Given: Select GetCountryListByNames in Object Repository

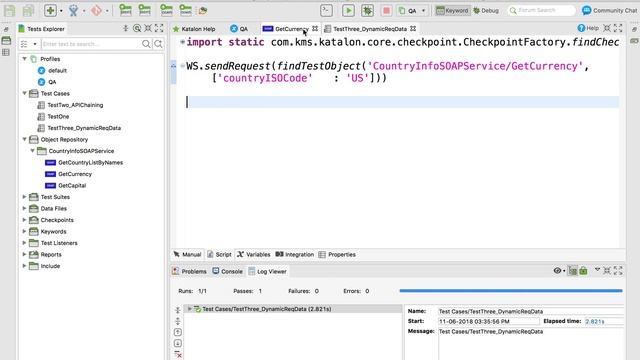Looking at the screenshot, I should tap(91, 162).
